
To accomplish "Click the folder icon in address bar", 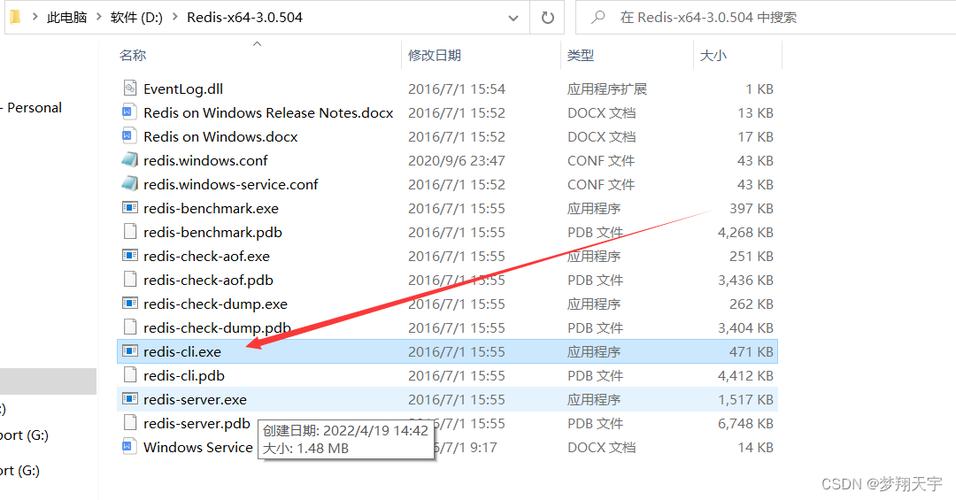I will coord(15,16).
